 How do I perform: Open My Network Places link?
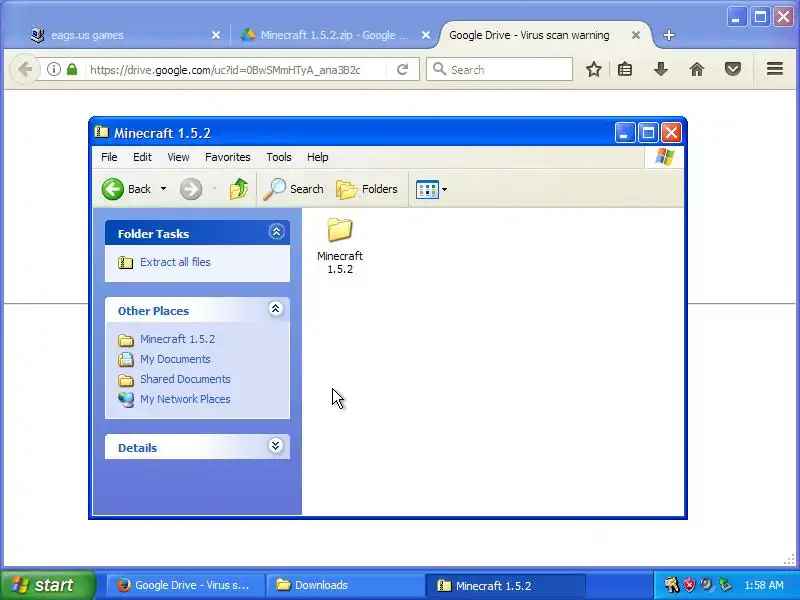click(x=185, y=399)
